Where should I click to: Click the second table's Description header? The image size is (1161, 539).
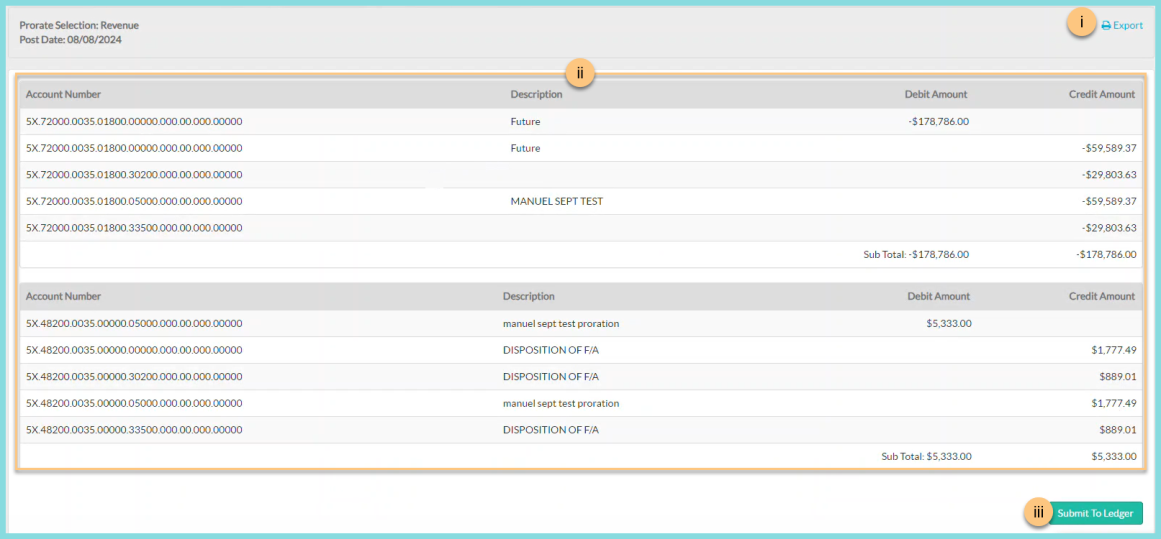tap(528, 297)
